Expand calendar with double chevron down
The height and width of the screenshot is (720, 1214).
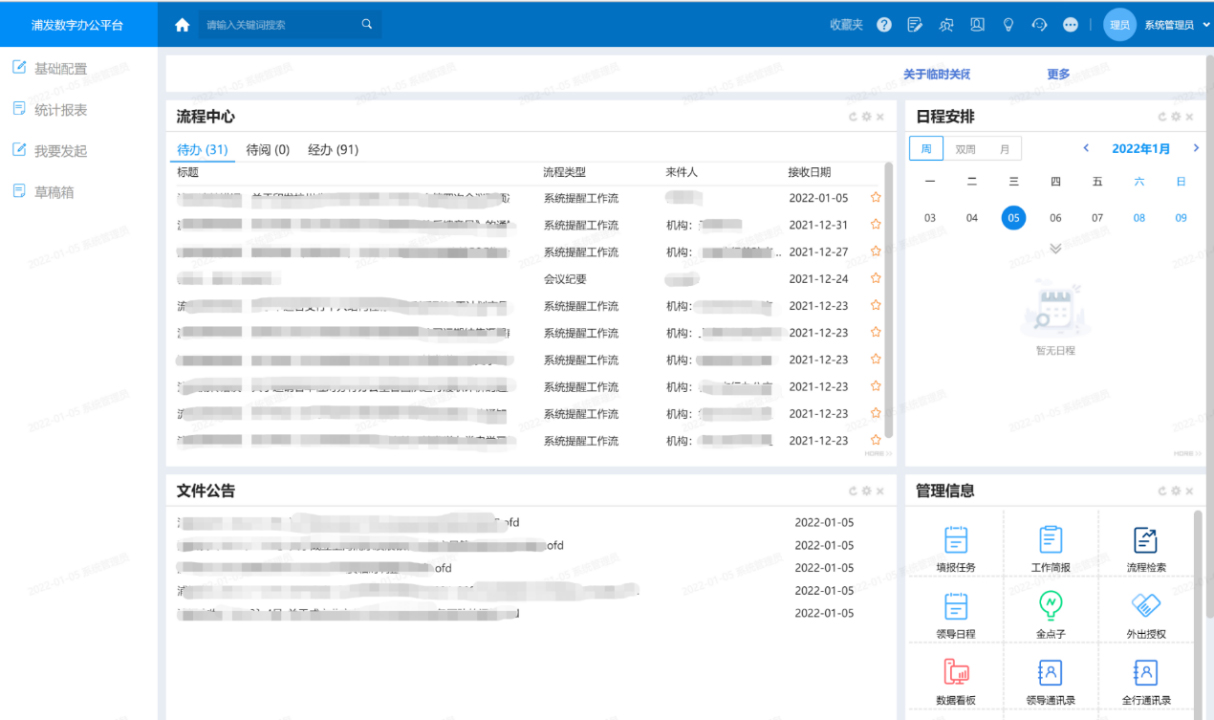pos(1055,248)
